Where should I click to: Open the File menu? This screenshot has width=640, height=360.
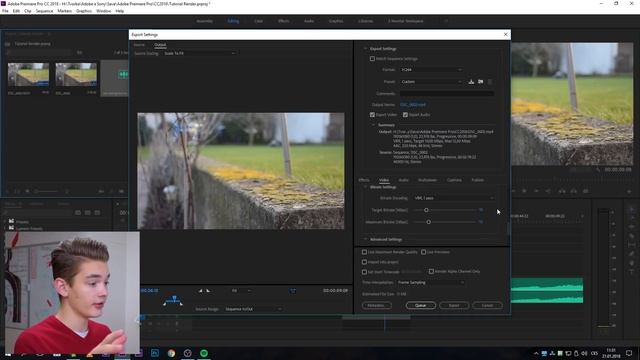(x=5, y=11)
